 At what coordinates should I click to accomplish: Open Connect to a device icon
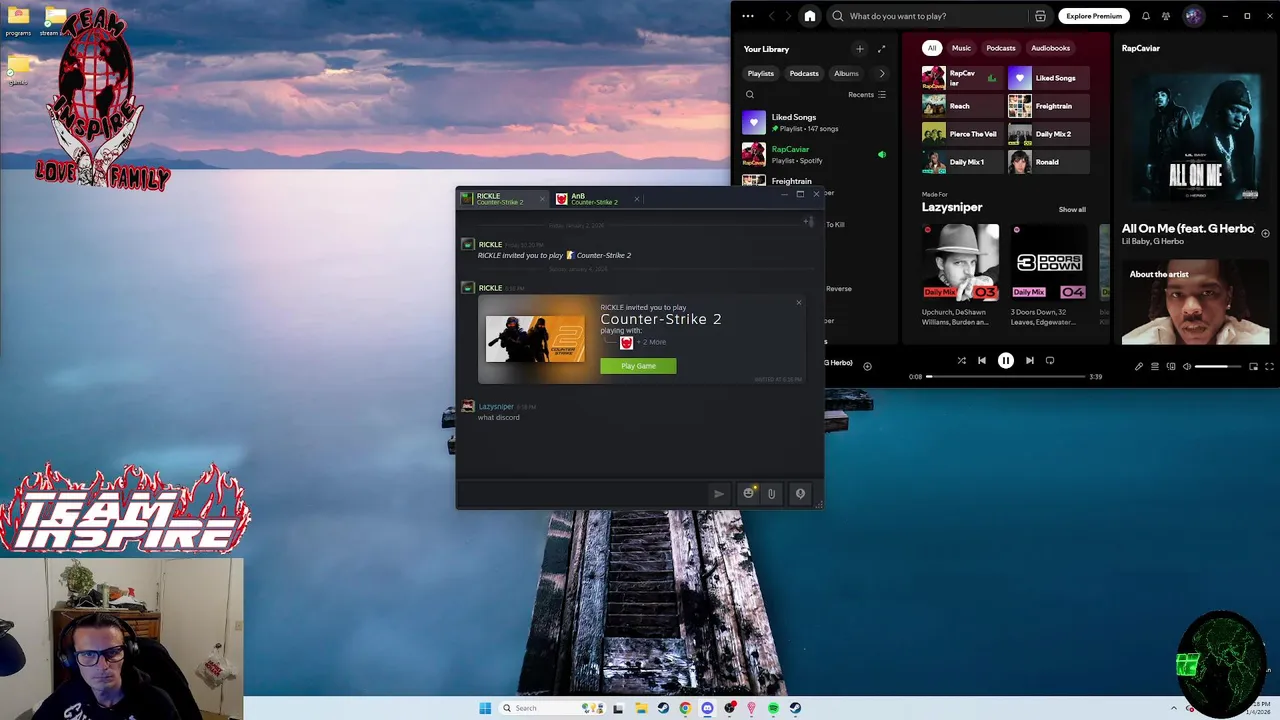pos(1171,367)
